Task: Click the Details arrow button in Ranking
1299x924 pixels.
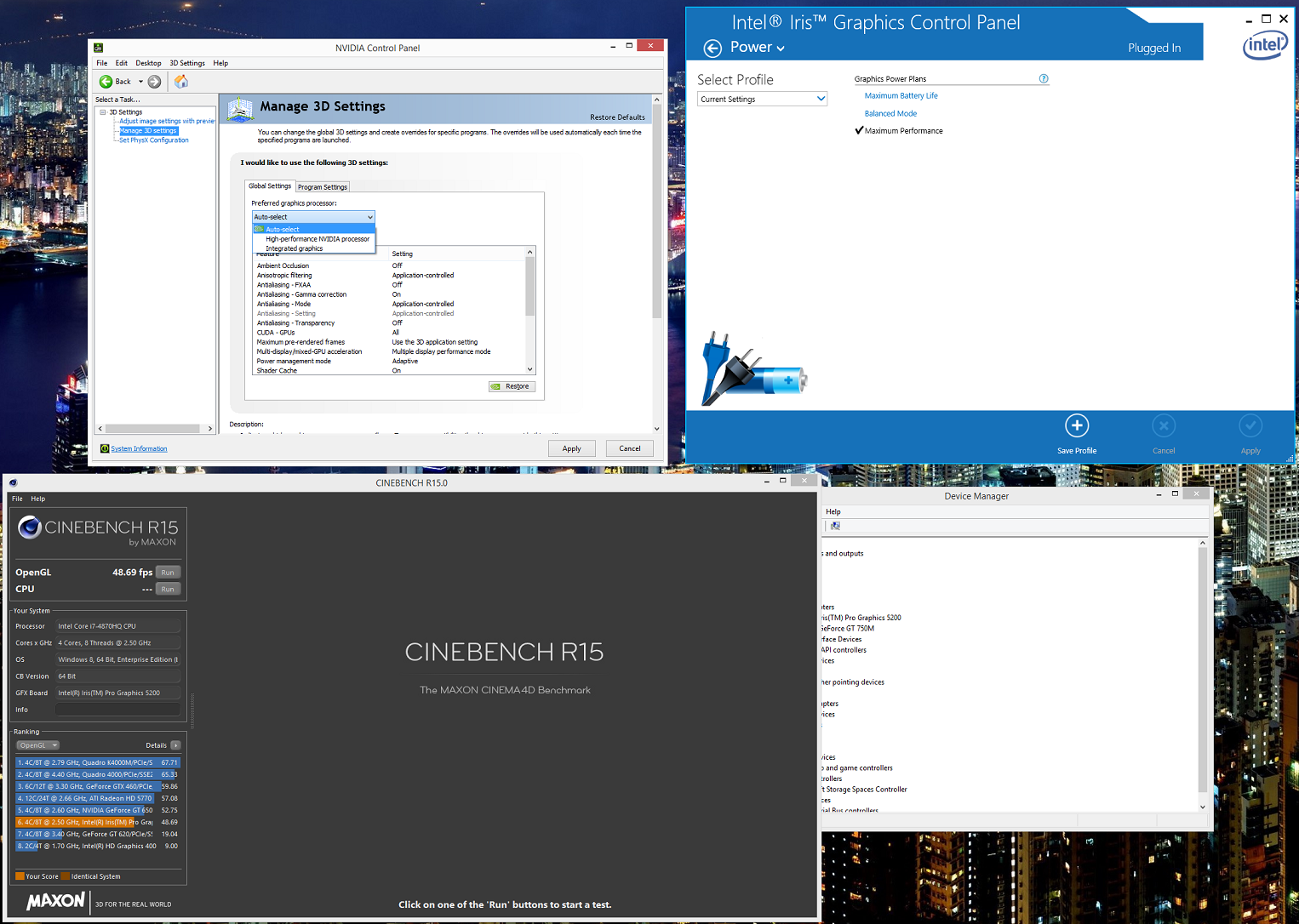Action: point(175,745)
